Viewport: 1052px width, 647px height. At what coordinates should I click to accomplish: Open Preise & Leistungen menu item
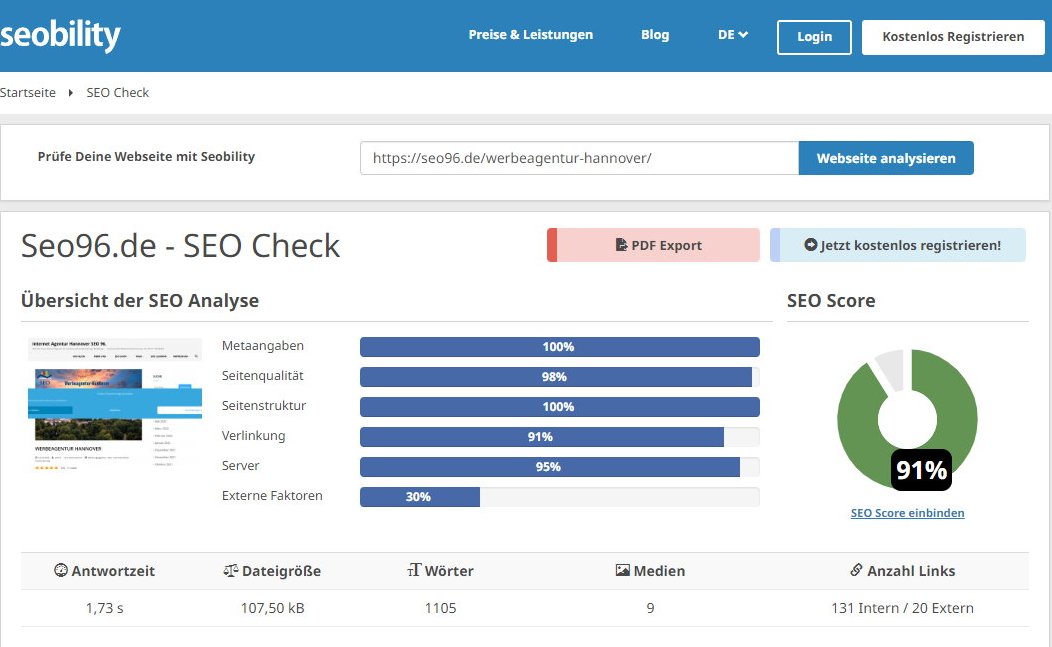coord(530,35)
